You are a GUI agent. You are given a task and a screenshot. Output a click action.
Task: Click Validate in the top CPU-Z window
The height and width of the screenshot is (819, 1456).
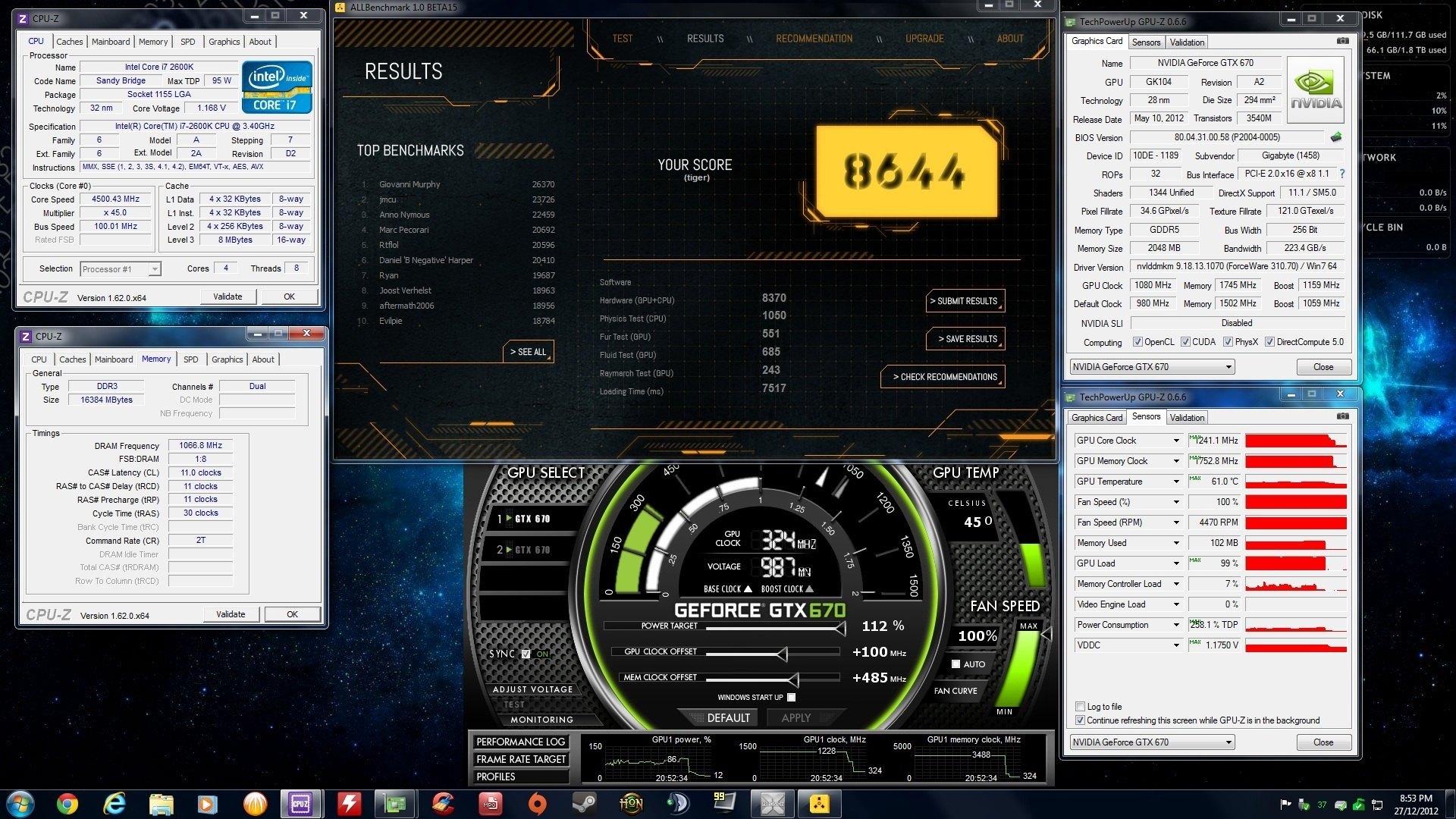227,297
